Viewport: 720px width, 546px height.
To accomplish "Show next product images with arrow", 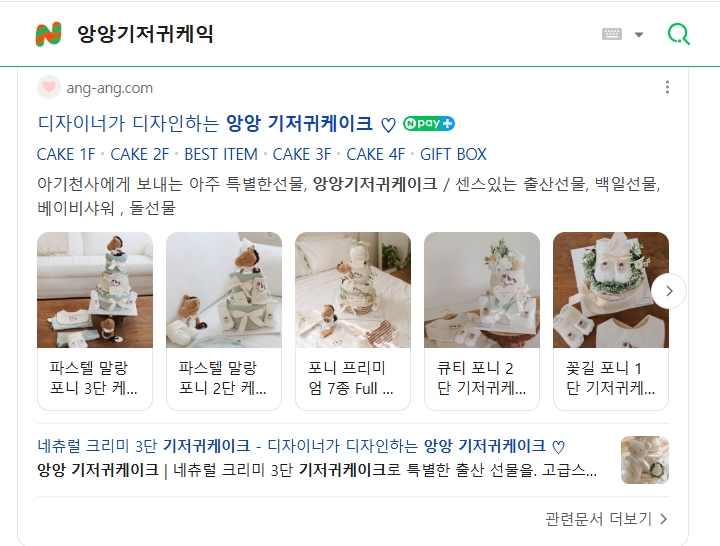I will pos(669,291).
